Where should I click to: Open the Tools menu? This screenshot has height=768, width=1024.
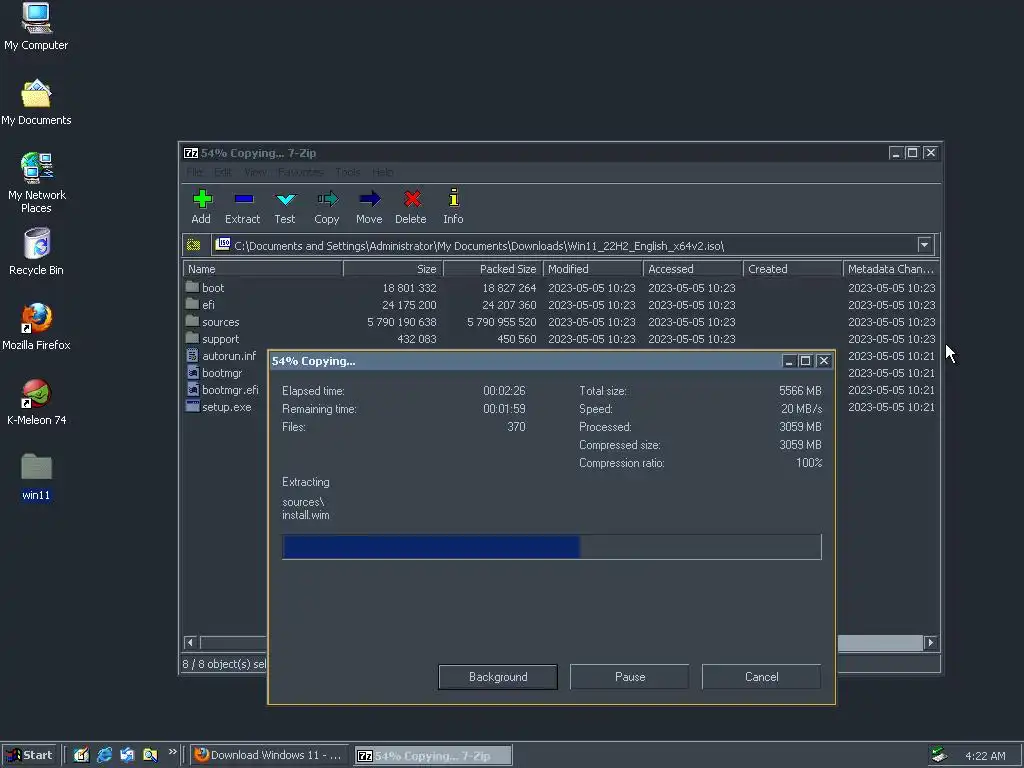coord(347,172)
